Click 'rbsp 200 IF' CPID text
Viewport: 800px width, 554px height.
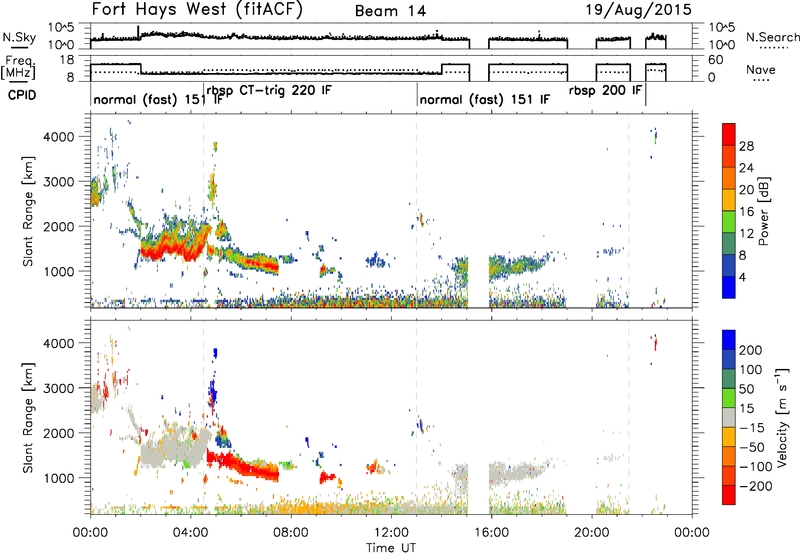click(605, 91)
